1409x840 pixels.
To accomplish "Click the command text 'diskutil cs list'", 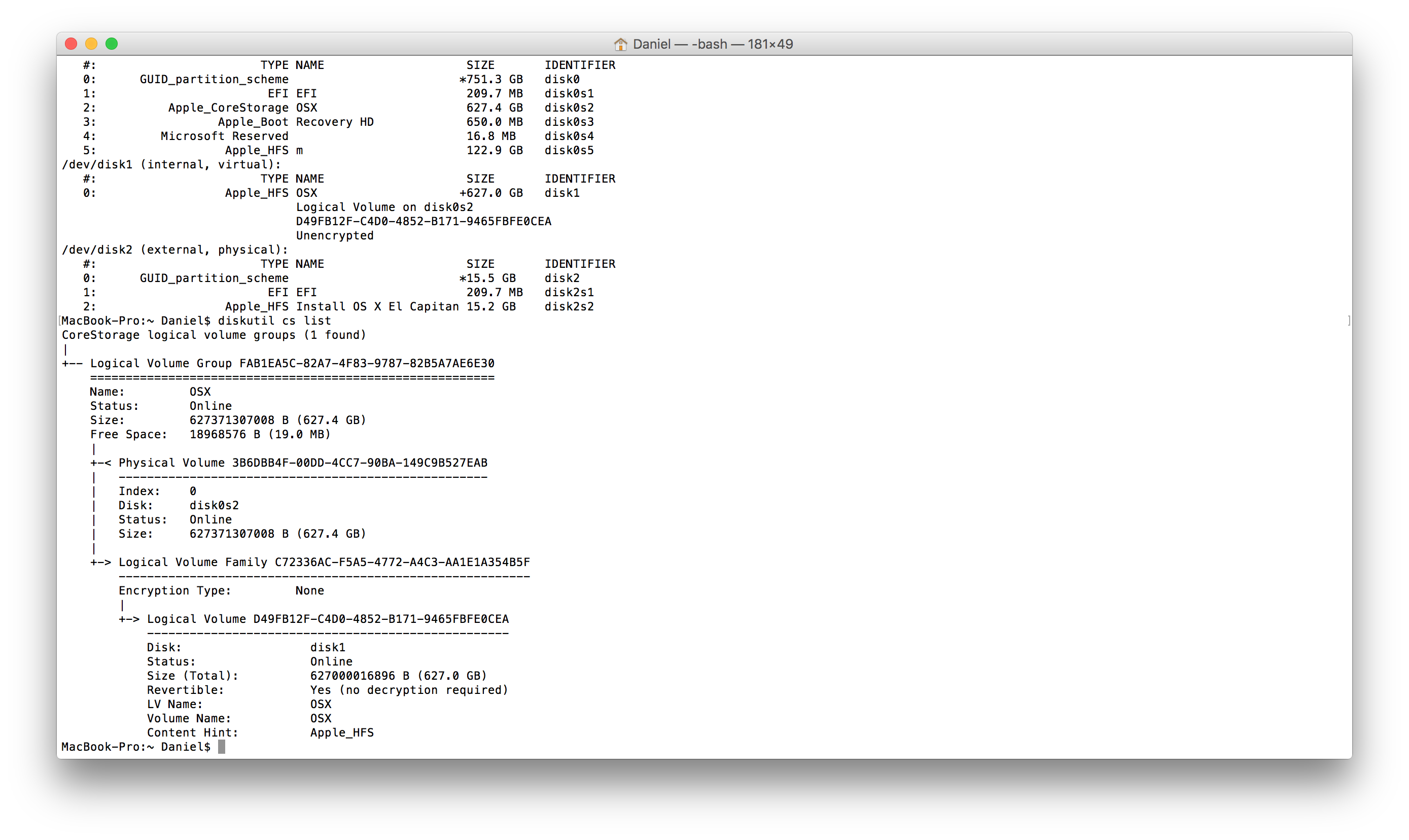I will 274,321.
